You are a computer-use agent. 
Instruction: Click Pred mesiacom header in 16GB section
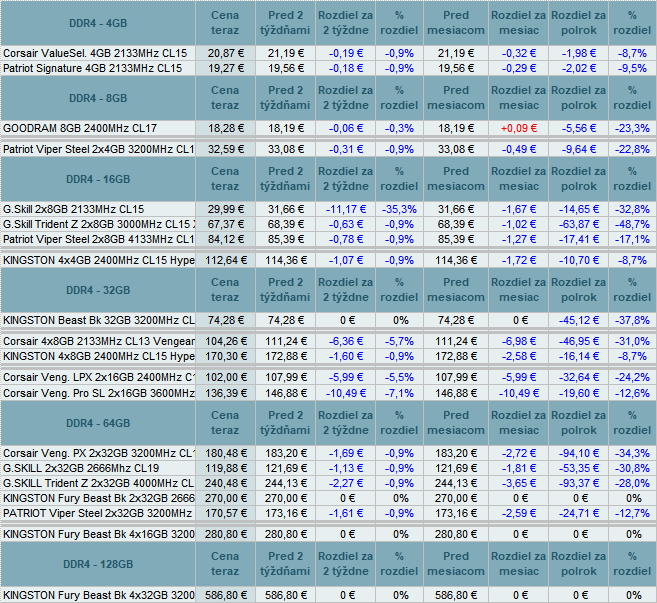(x=456, y=179)
